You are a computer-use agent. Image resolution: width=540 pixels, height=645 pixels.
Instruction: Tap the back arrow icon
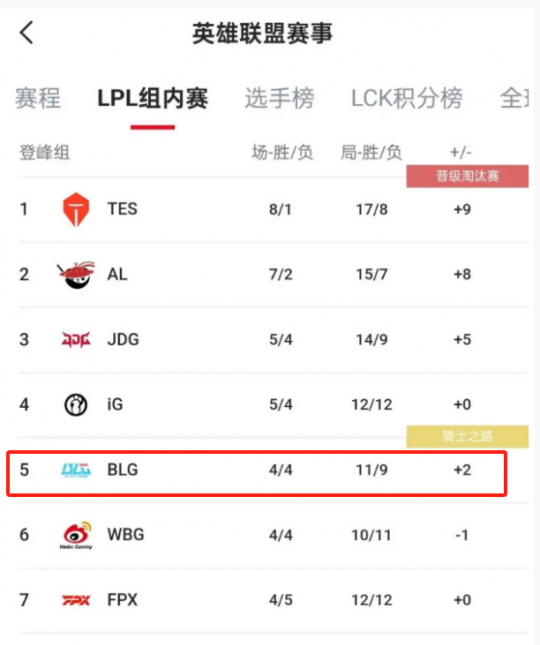26,32
